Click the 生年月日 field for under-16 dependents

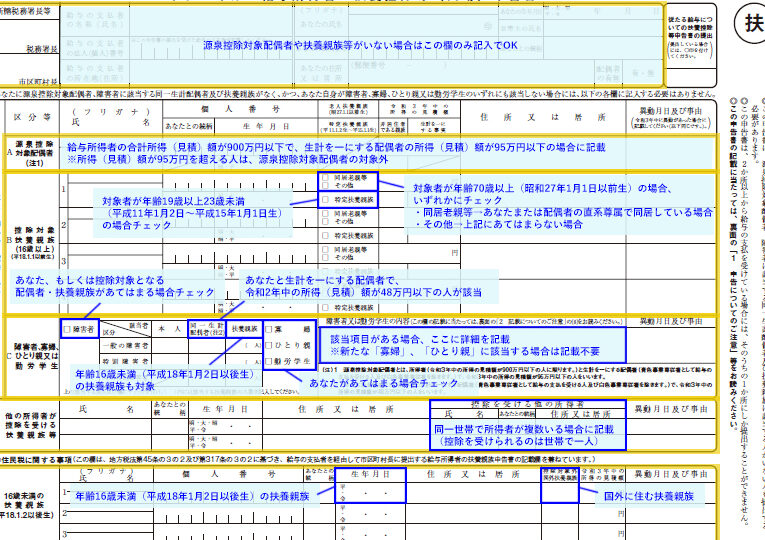click(370, 488)
